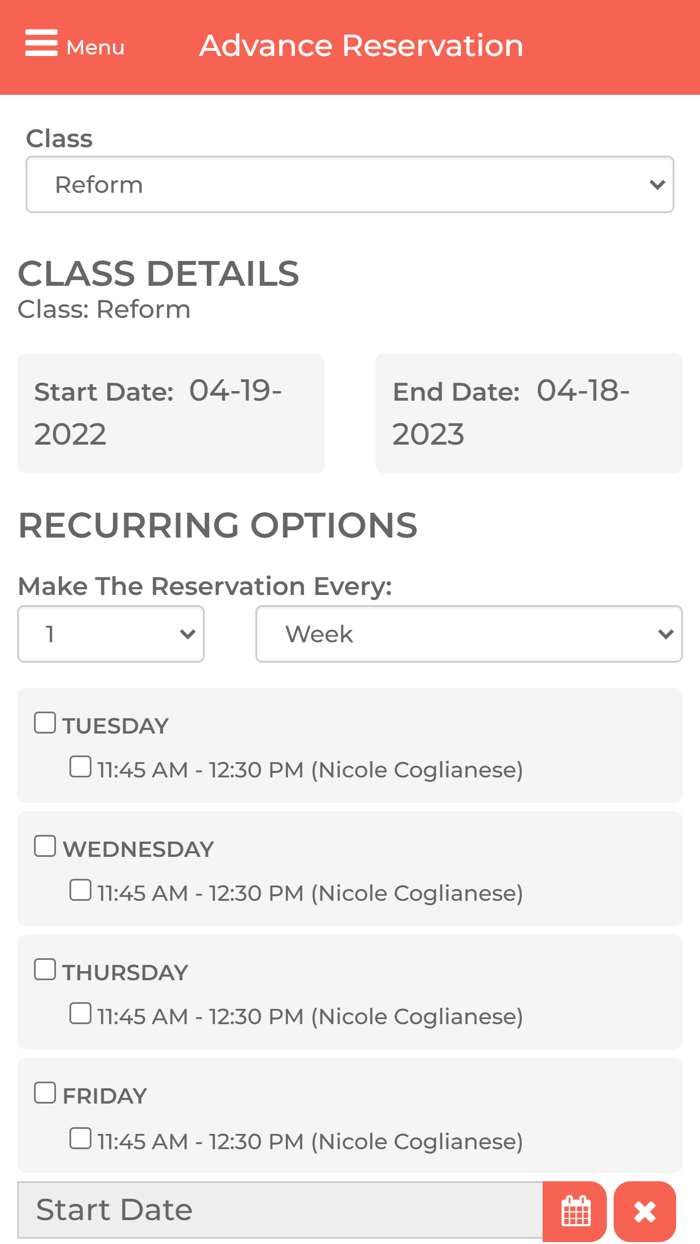Click the Menu label in header
Screen dimensions: 700x1244
click(95, 47)
